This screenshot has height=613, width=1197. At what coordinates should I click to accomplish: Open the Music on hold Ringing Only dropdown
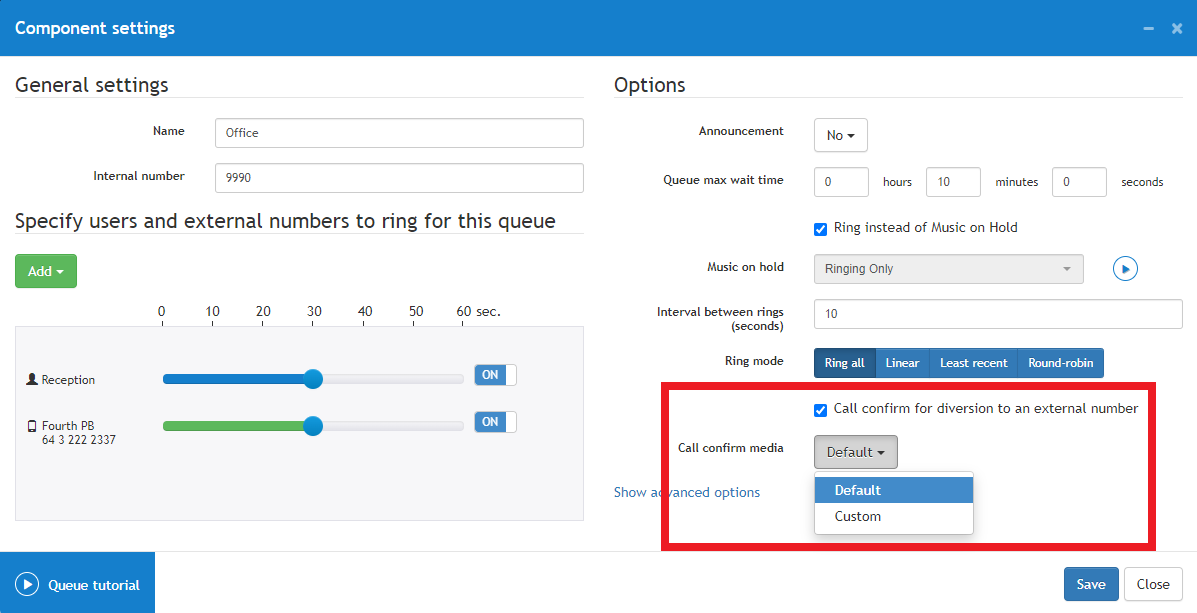tap(948, 269)
